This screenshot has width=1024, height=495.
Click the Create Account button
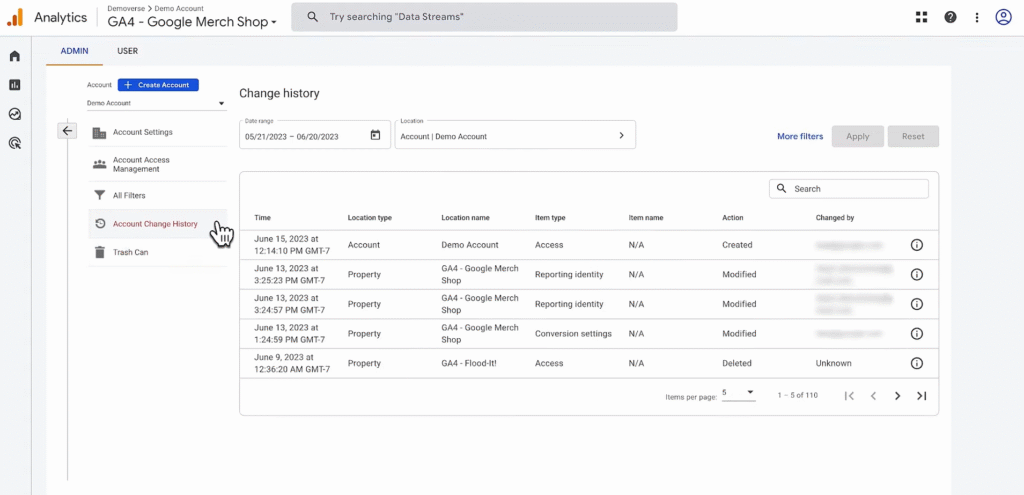click(158, 85)
